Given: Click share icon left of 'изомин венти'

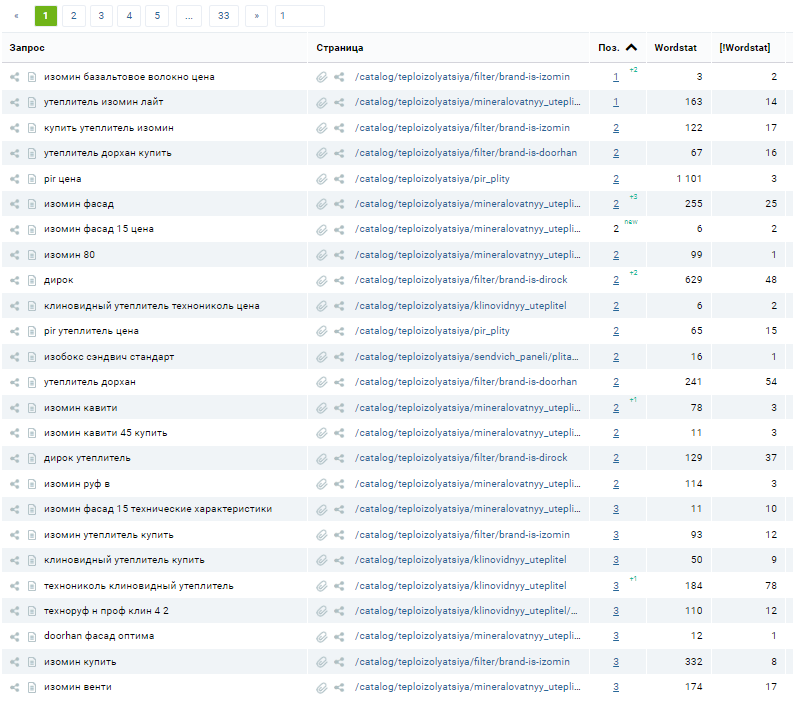Looking at the screenshot, I should tap(15, 687).
